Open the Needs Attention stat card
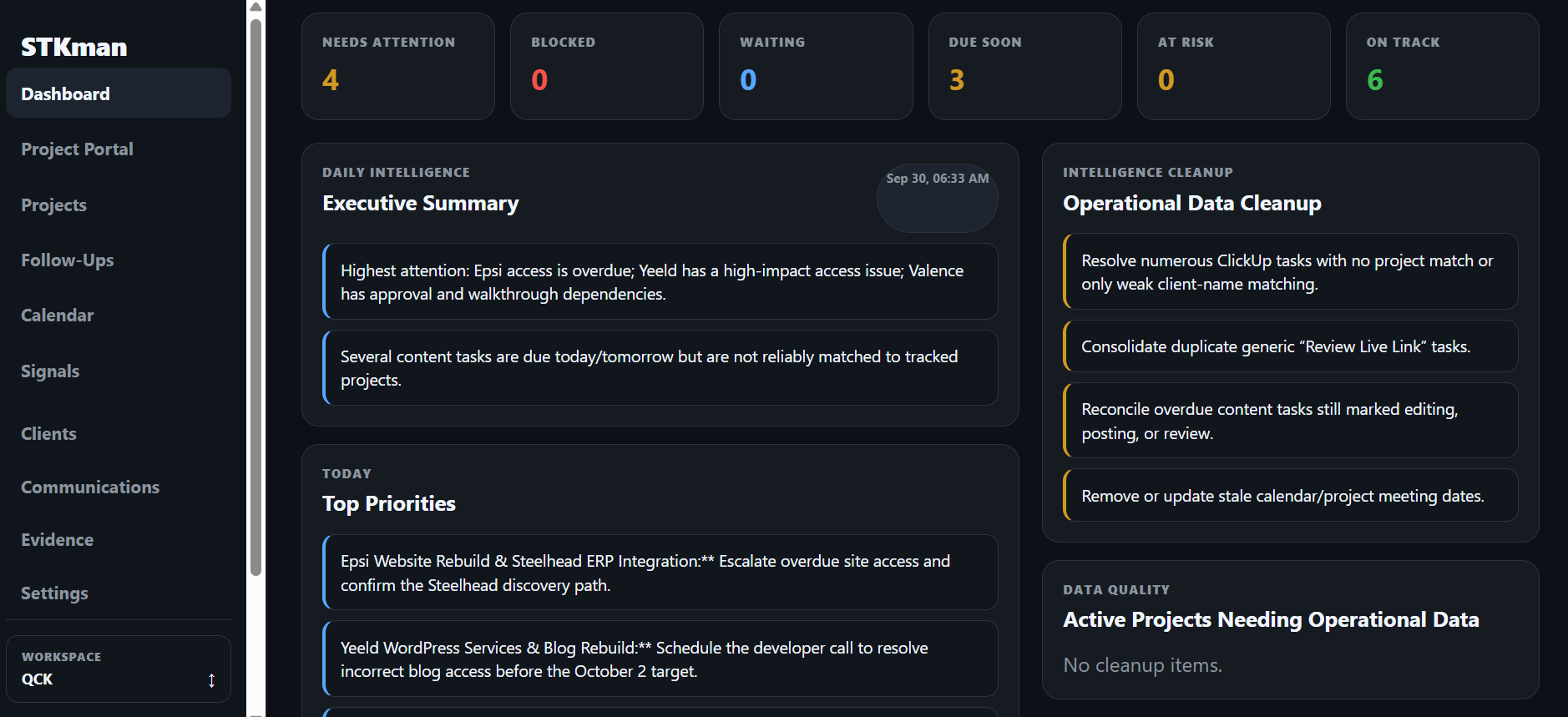Viewport: 1568px width, 717px height. pyautogui.click(x=398, y=66)
